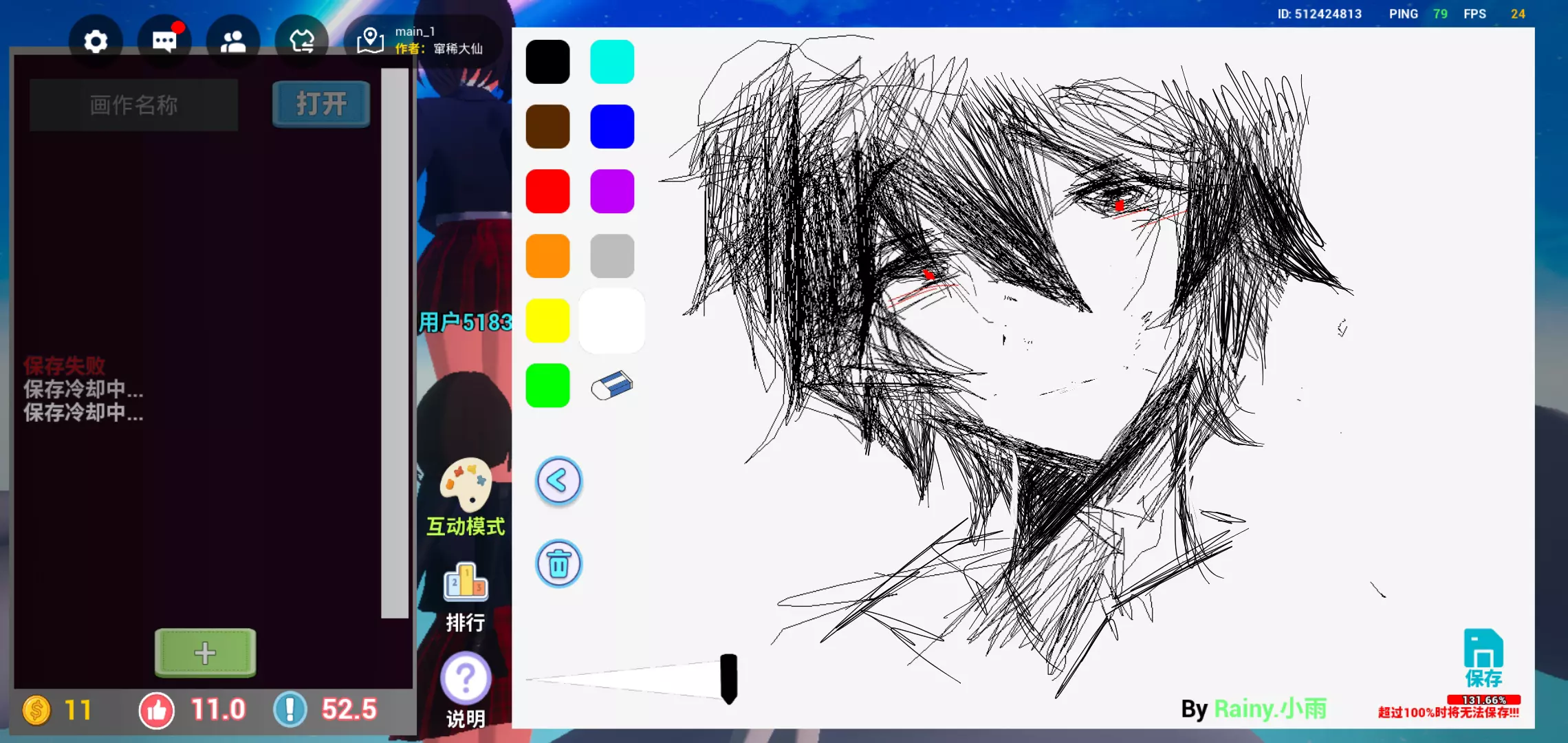This screenshot has height=743, width=1568.
Task: Click the green plus add button
Action: click(205, 652)
